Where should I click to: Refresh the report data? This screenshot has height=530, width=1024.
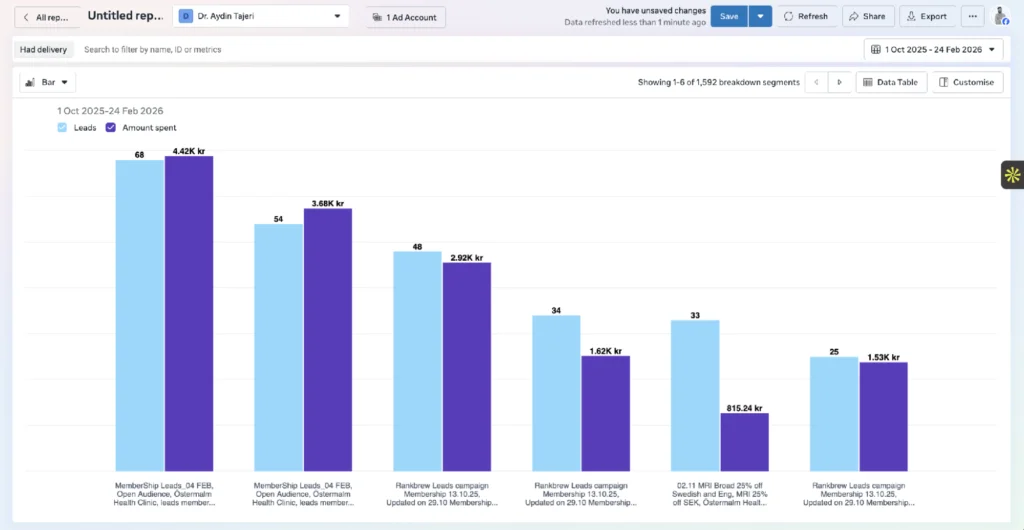coord(807,16)
